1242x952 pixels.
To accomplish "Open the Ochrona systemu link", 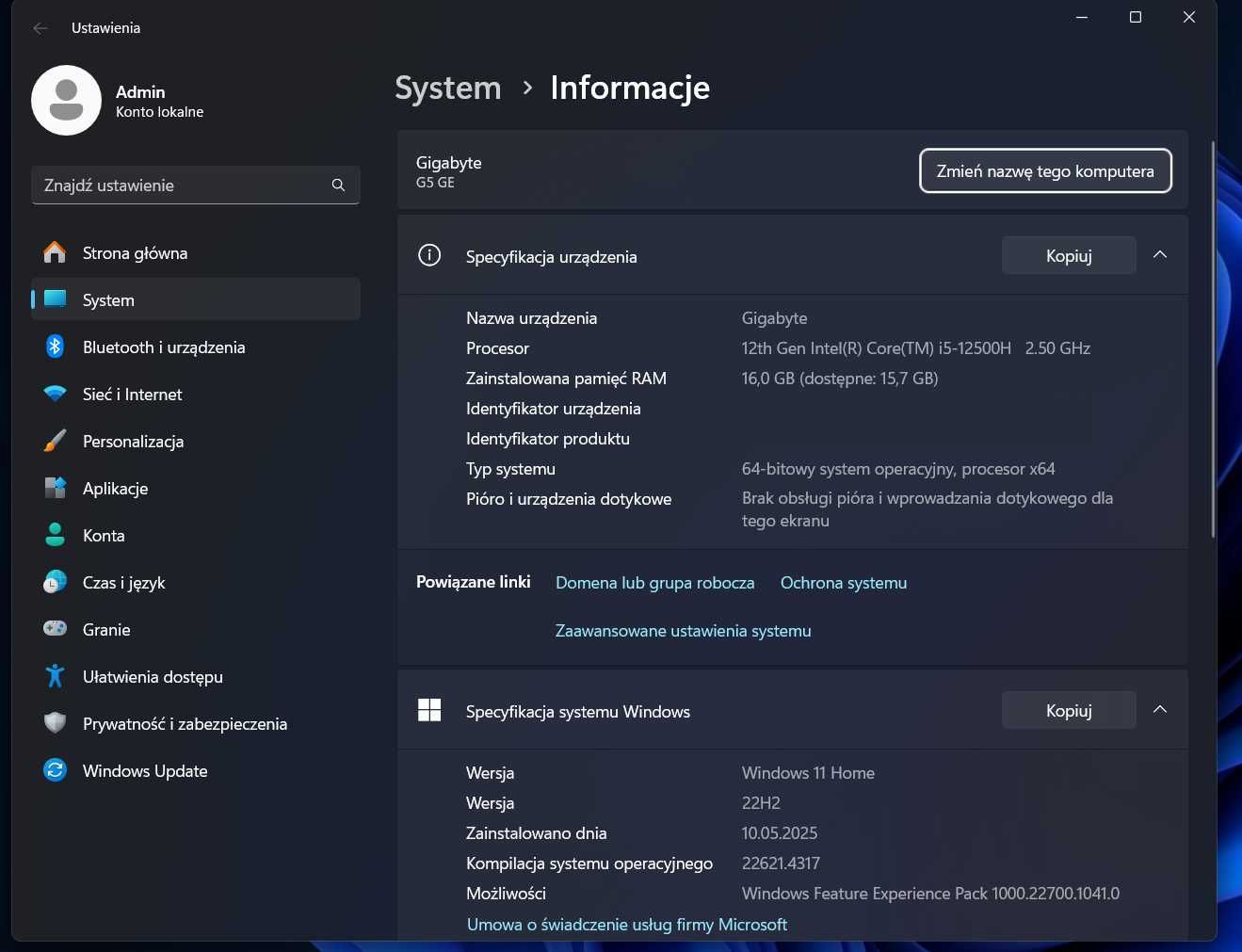I will click(x=844, y=583).
